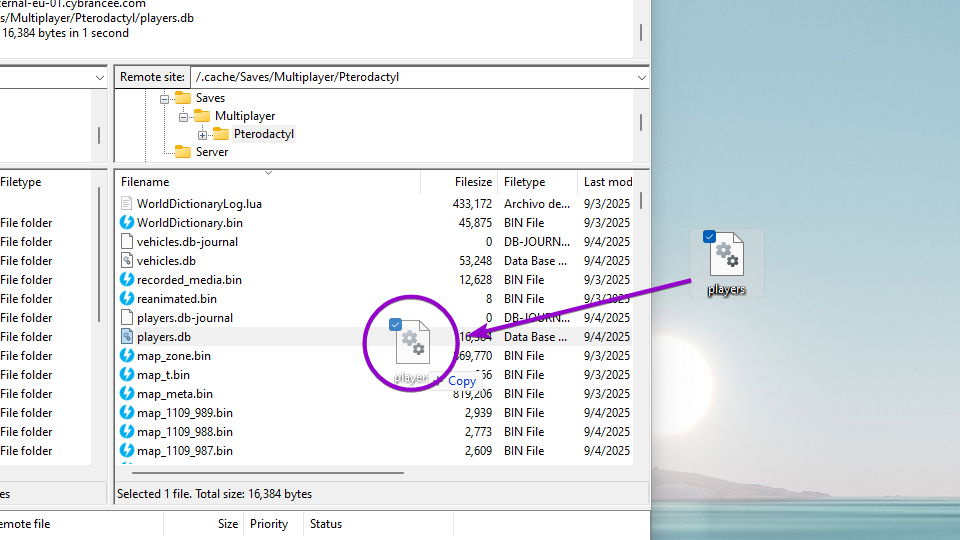
Task: Click the local folder tree vertical scrollbar
Action: pyautogui.click(x=99, y=135)
